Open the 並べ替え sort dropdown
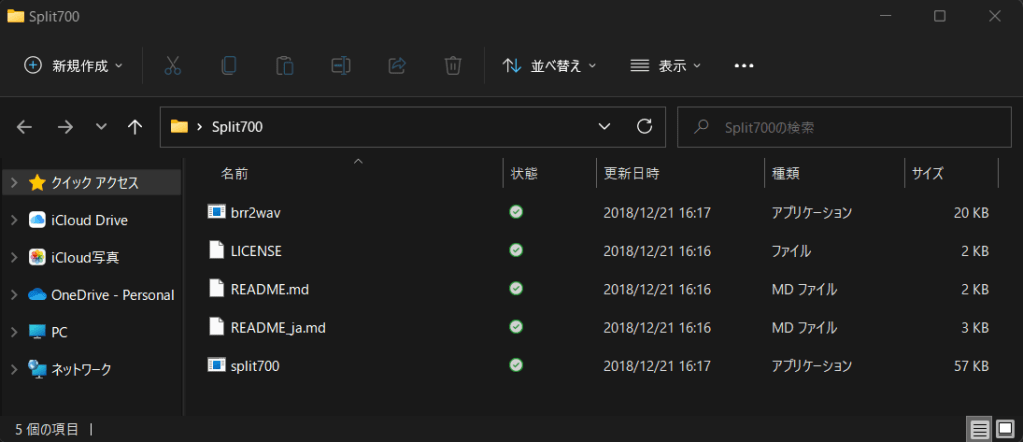1023x442 pixels. pos(548,66)
